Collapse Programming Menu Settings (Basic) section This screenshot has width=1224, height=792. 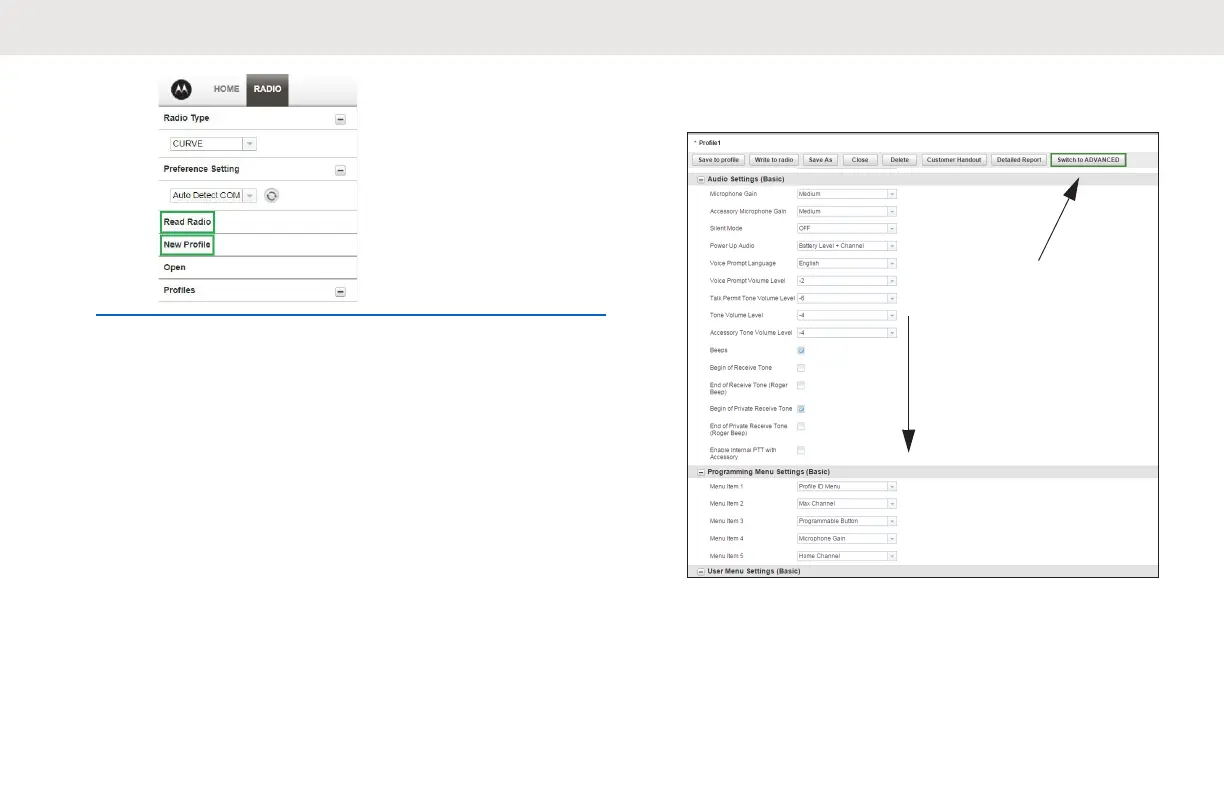pos(701,472)
